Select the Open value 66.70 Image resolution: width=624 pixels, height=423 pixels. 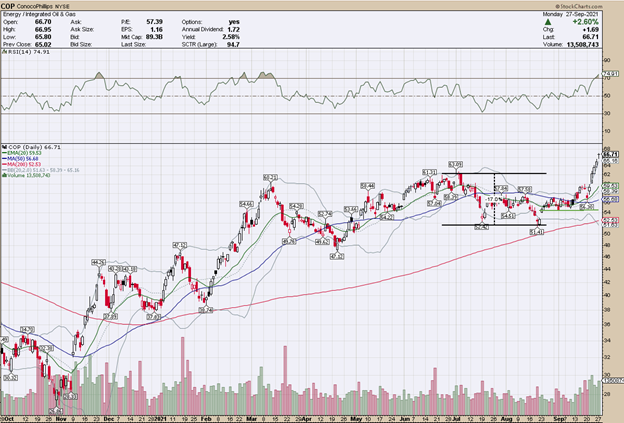click(43, 22)
